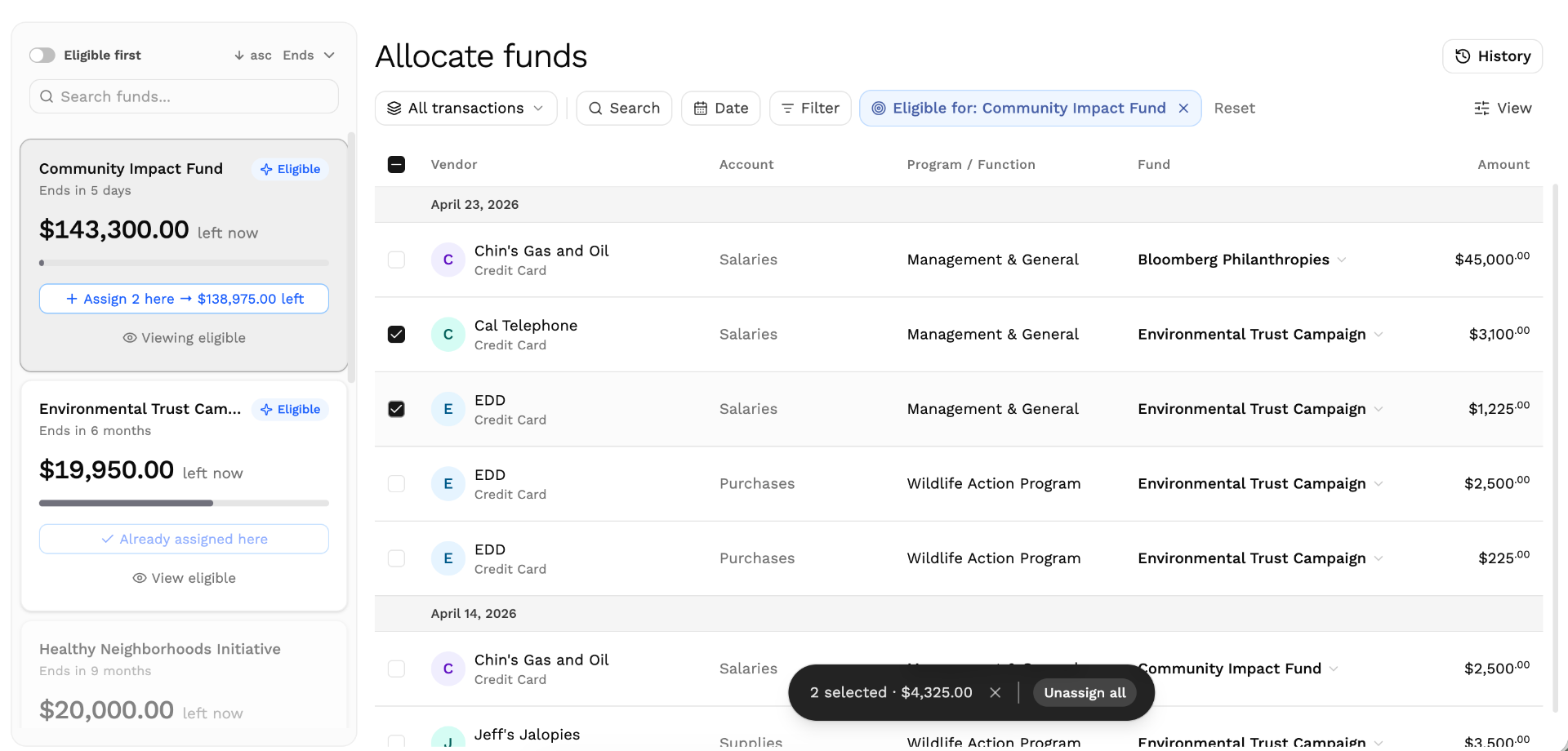1568x751 pixels.
Task: Click View eligible on Environmental Trust card
Action: pyautogui.click(x=184, y=578)
